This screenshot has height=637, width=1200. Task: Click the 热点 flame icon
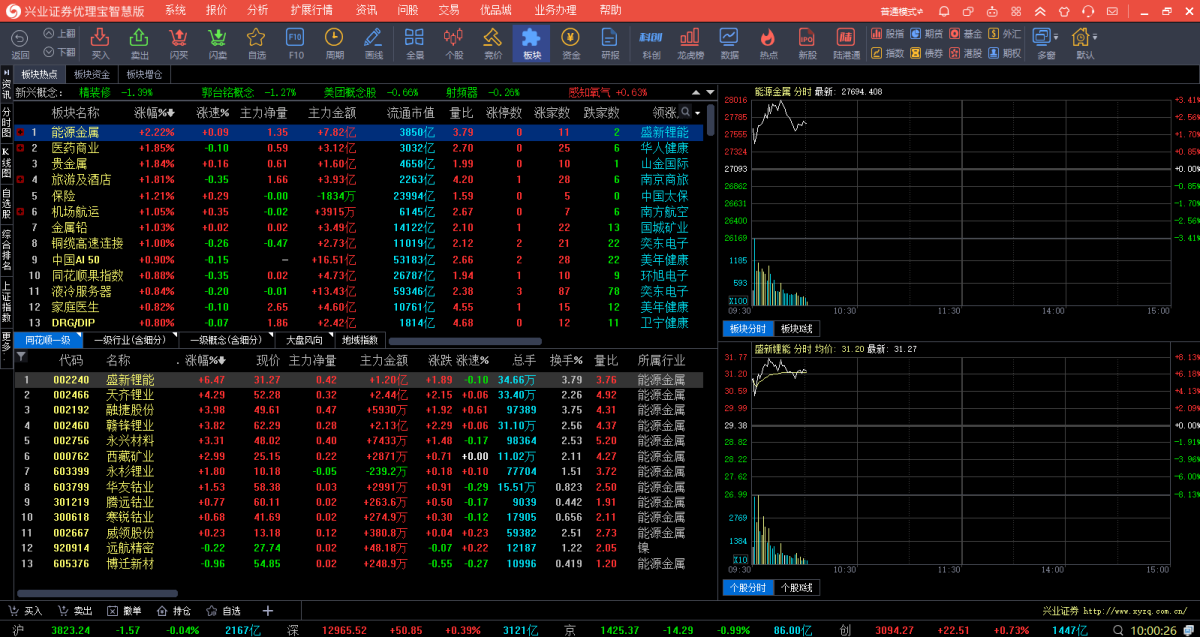click(x=768, y=41)
